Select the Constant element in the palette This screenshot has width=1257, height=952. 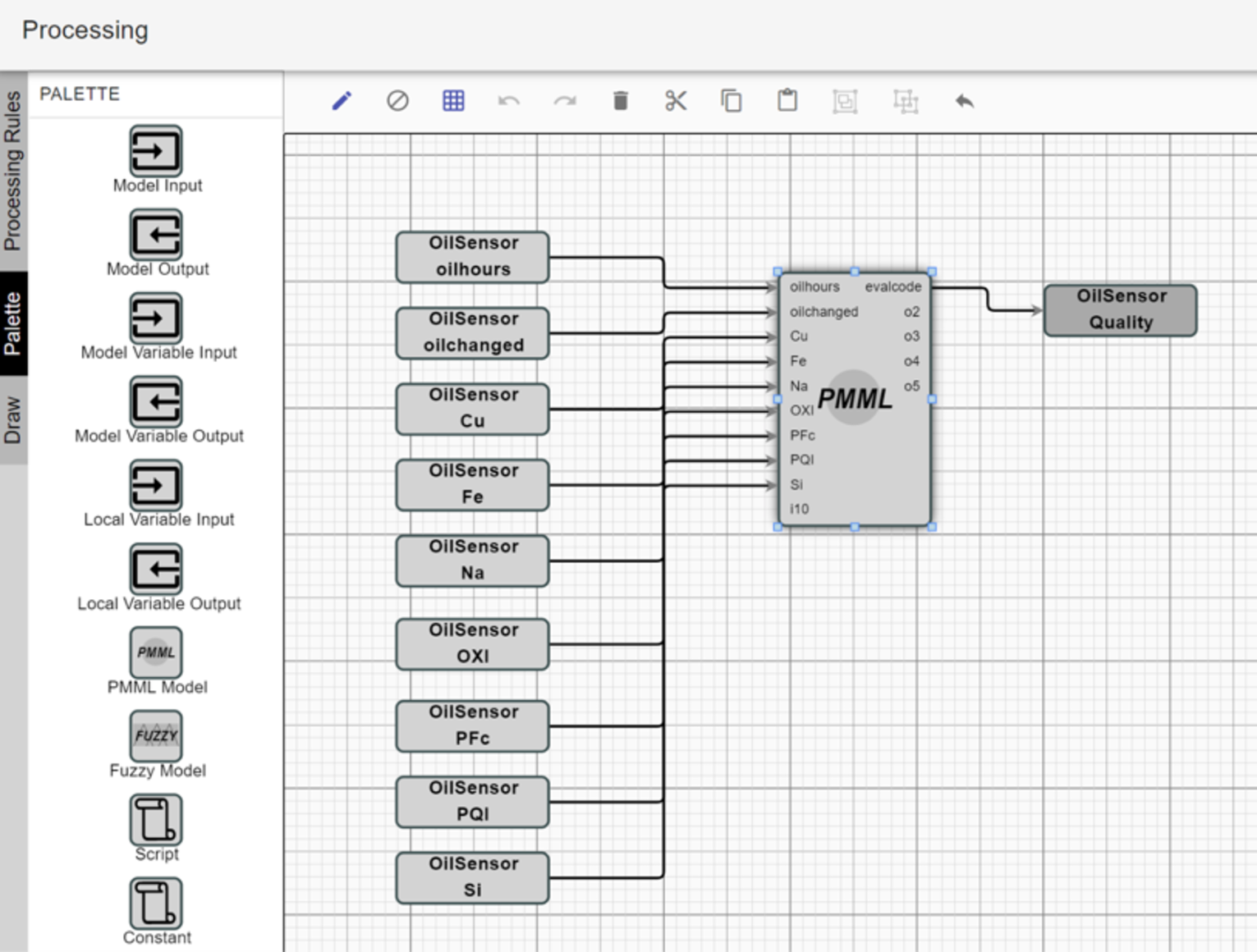155,905
